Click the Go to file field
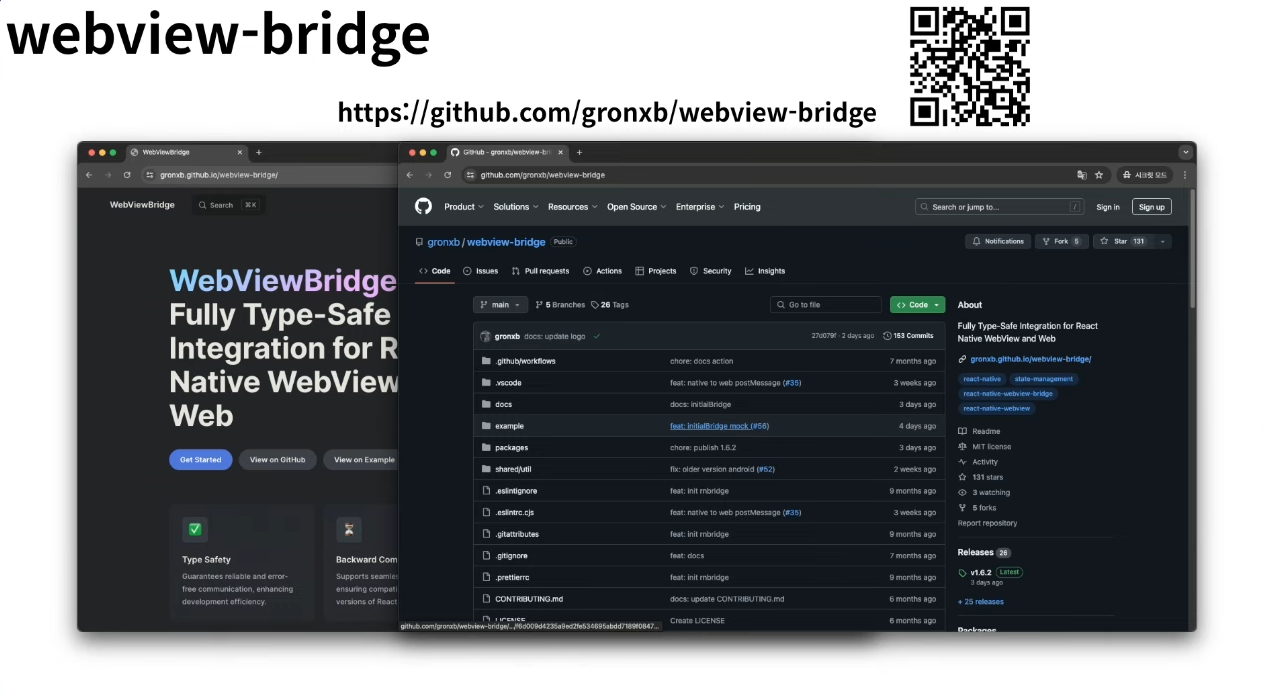 pos(826,305)
